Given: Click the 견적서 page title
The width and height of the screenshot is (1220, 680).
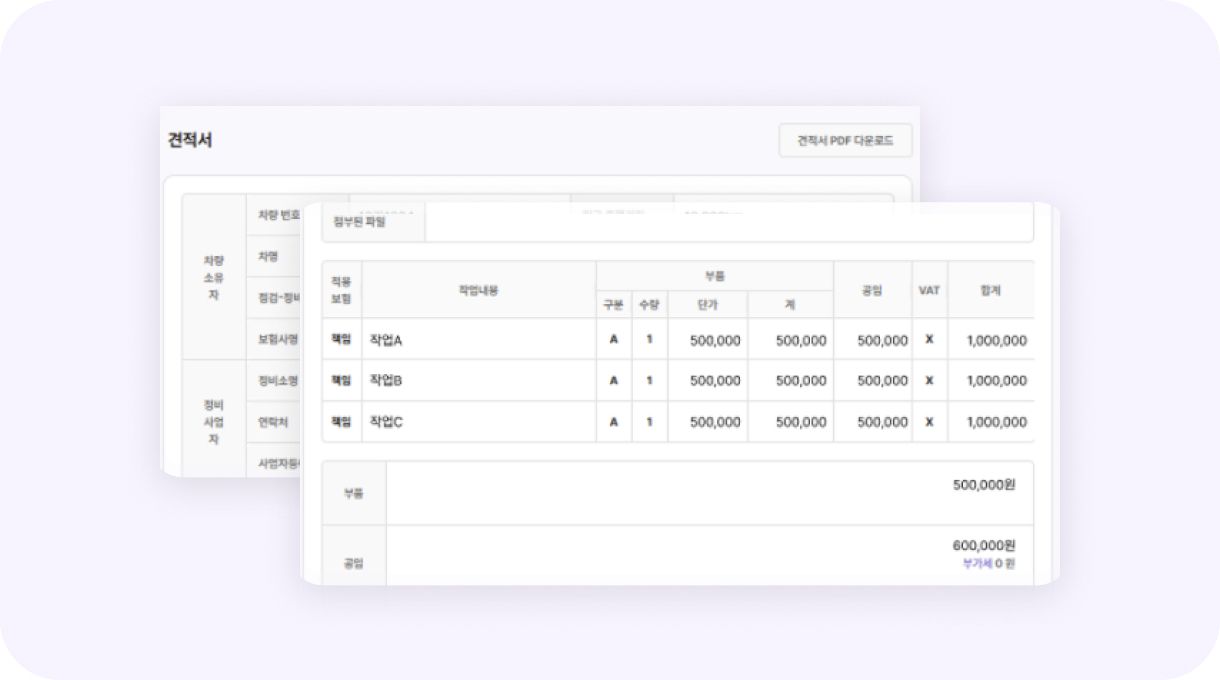Looking at the screenshot, I should tap(190, 140).
